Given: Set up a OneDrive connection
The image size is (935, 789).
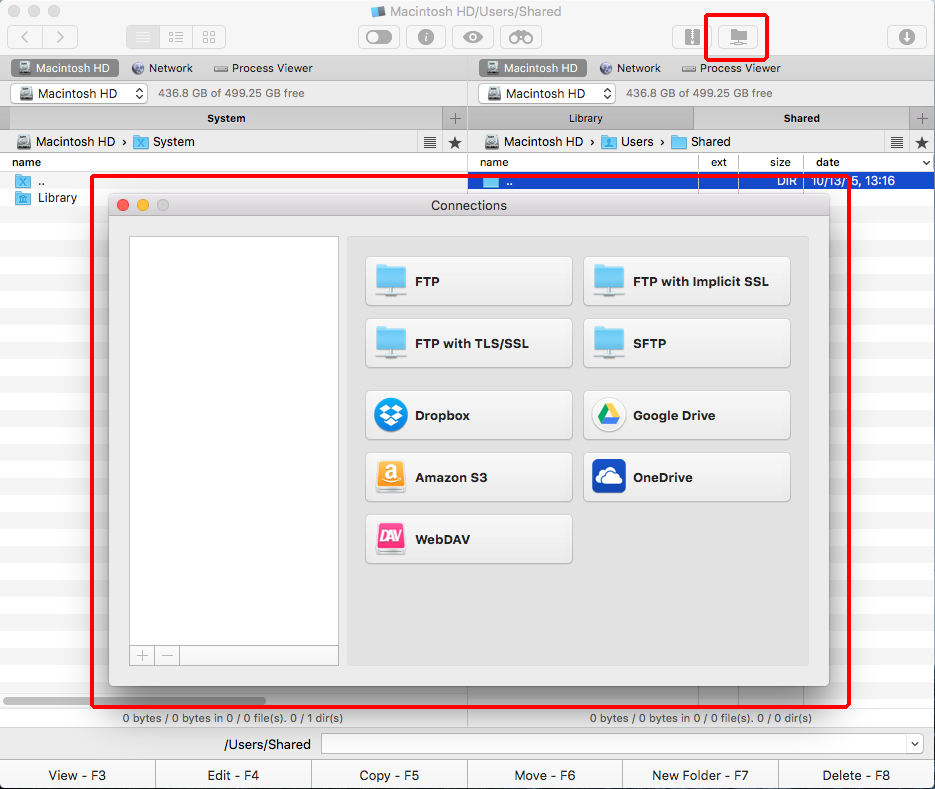Looking at the screenshot, I should tap(686, 477).
